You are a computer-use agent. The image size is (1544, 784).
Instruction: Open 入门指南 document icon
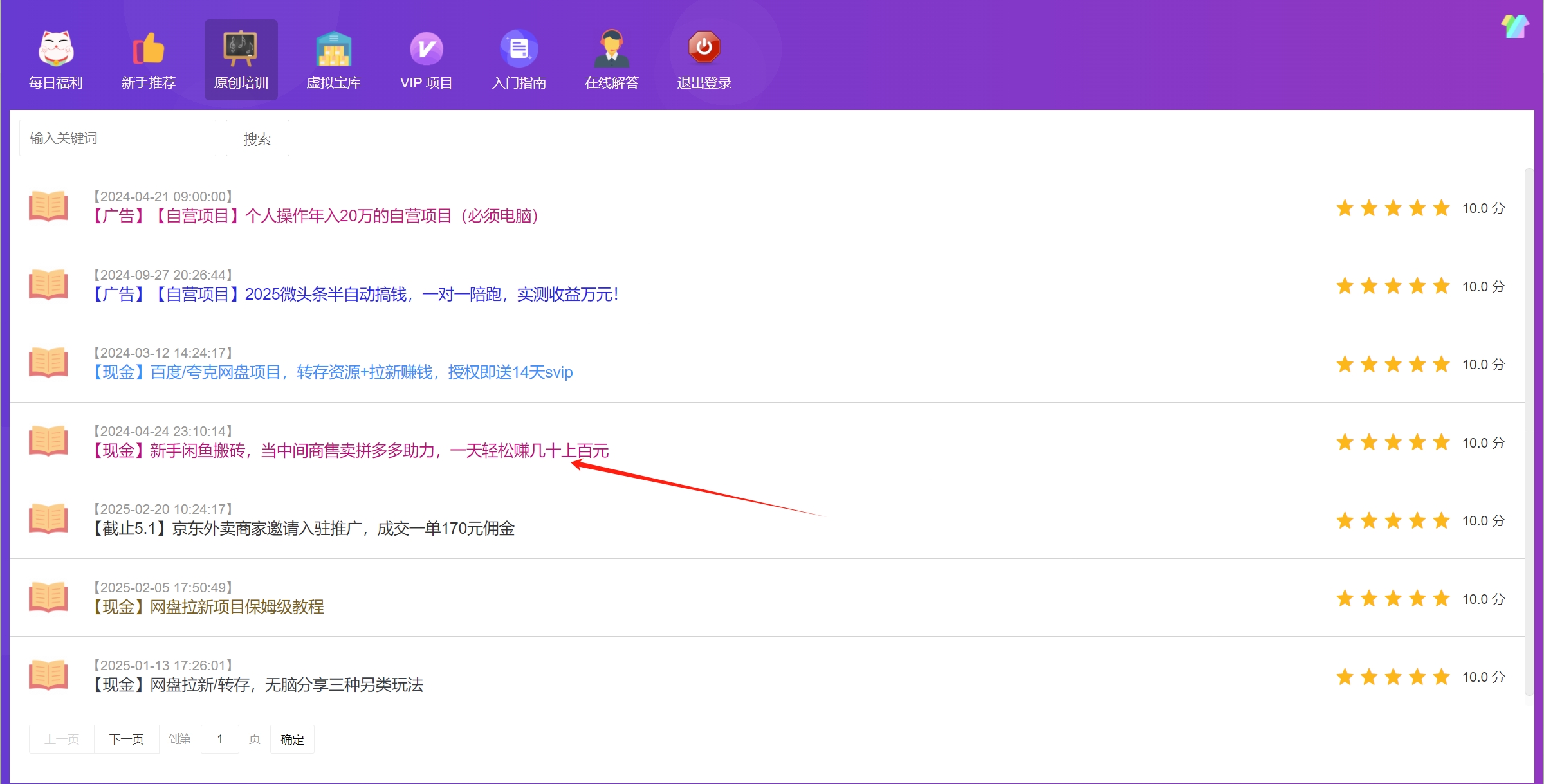click(519, 48)
